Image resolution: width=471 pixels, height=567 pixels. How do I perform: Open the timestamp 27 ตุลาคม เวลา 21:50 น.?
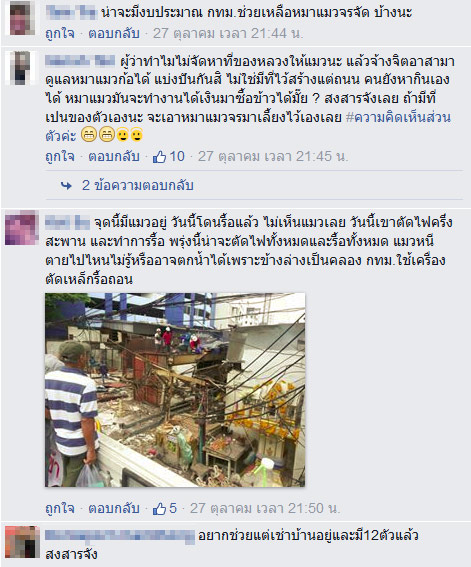(265, 508)
